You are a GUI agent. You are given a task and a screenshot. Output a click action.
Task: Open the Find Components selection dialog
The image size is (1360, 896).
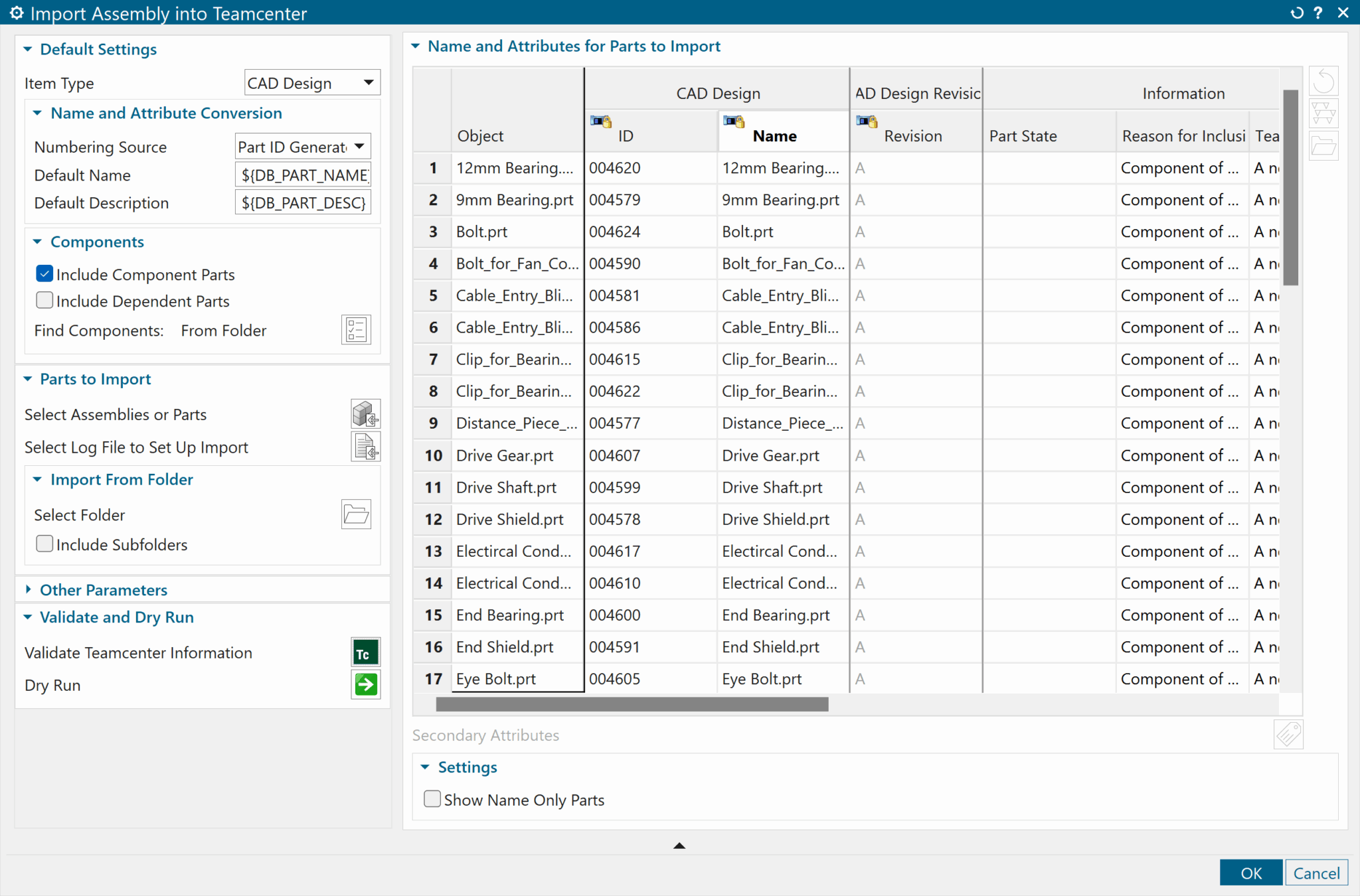click(x=356, y=329)
